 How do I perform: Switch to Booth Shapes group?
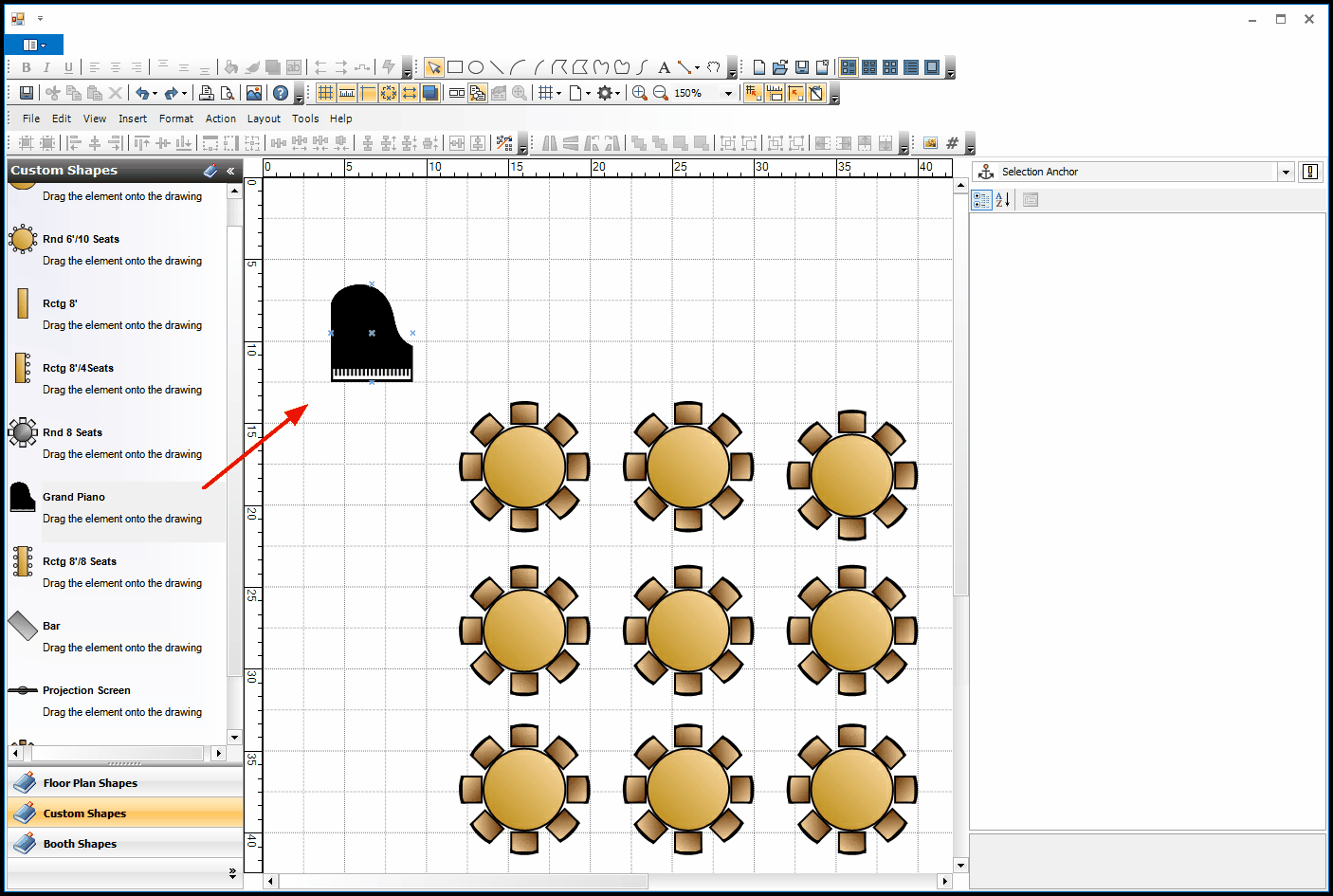125,844
